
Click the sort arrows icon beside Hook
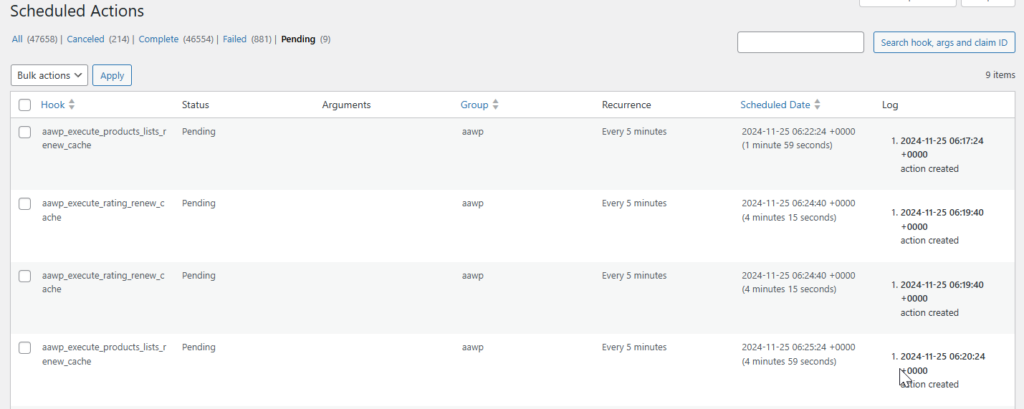71,105
